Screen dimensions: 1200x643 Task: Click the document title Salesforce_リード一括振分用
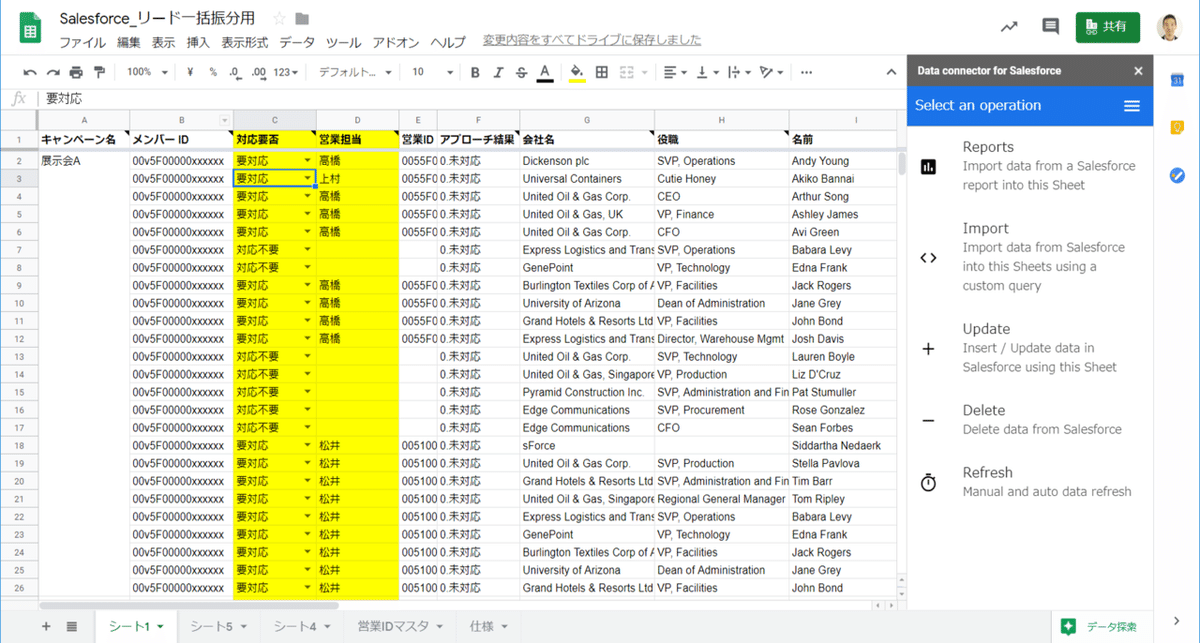(x=157, y=19)
